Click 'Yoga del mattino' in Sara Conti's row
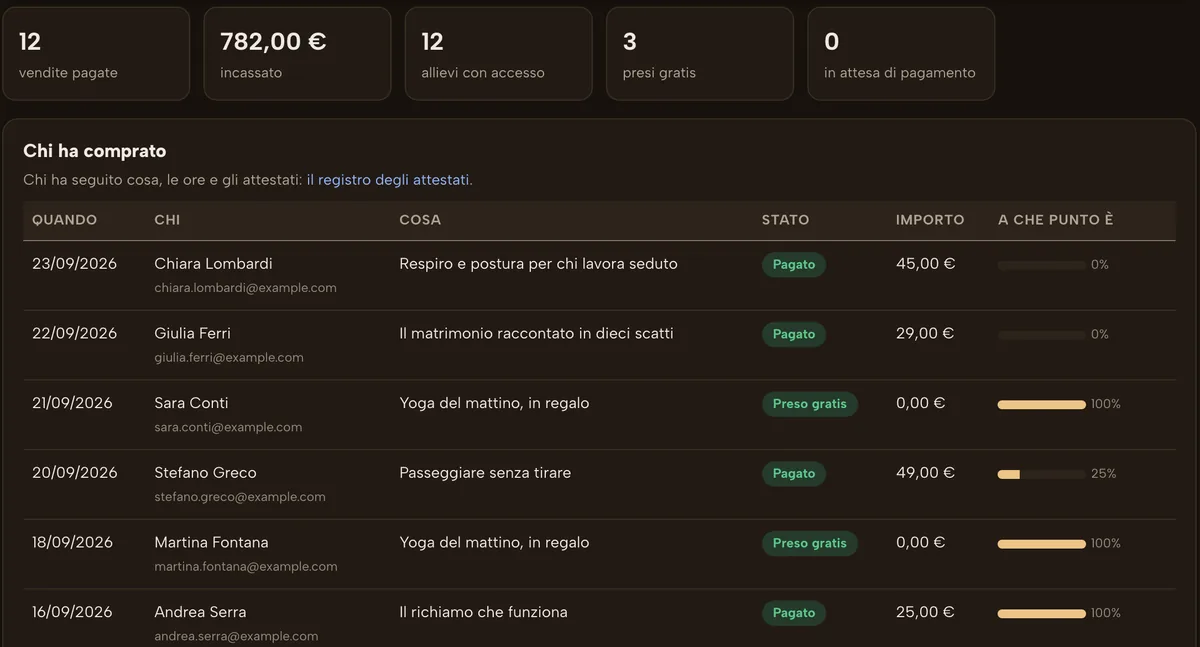The height and width of the screenshot is (647, 1200). tap(494, 403)
